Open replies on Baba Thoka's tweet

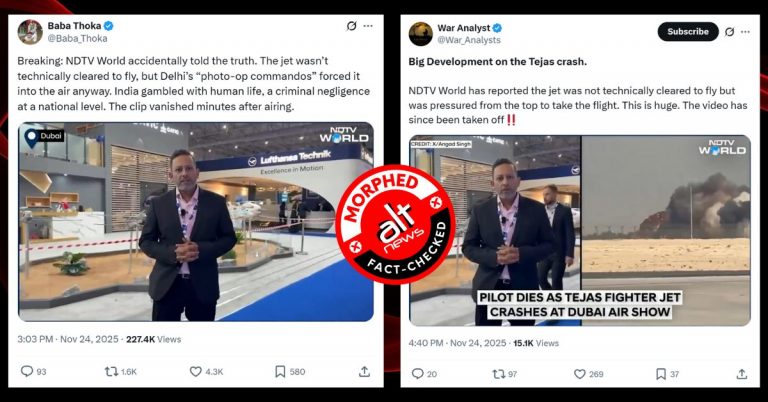[x=33, y=372]
